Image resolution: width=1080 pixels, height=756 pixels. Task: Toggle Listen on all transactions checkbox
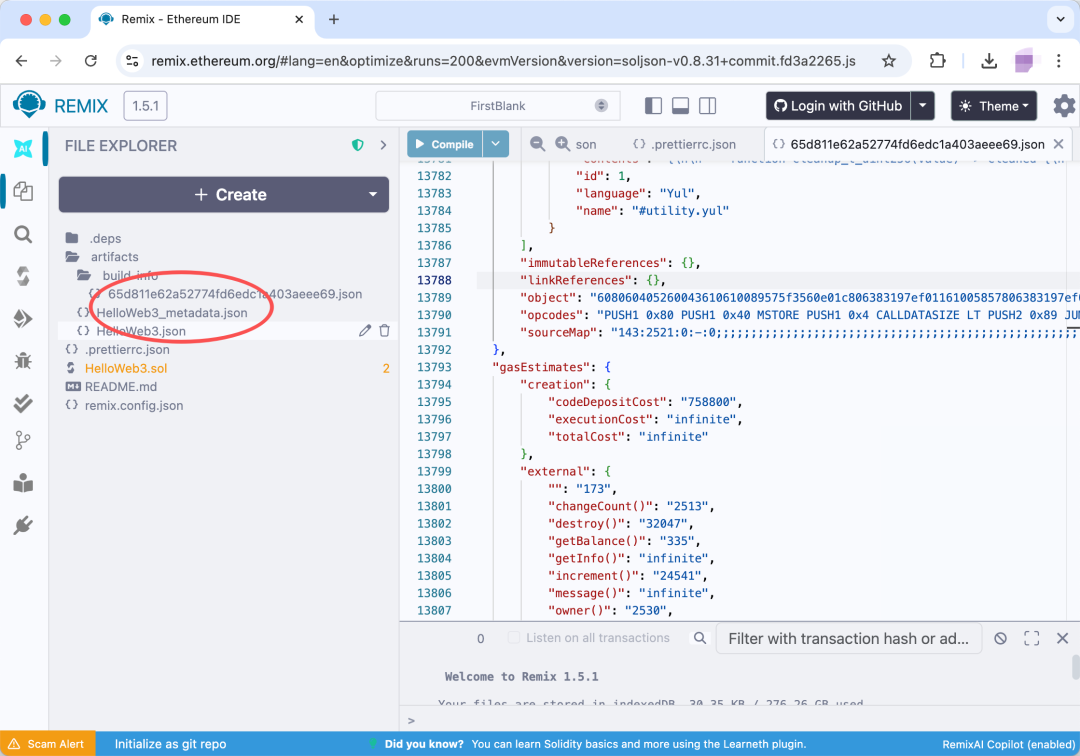tap(514, 638)
